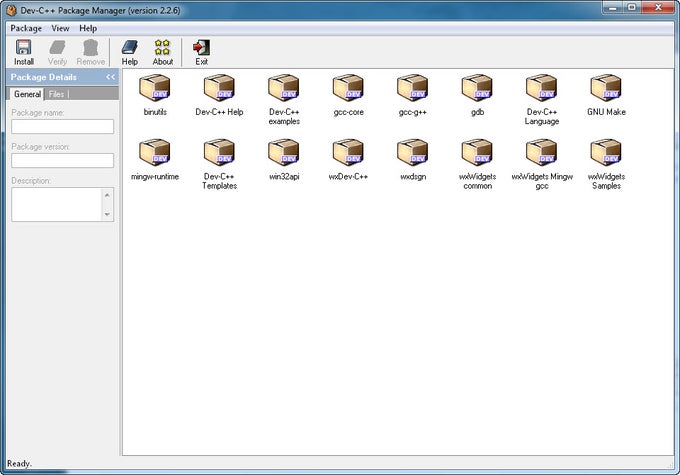This screenshot has width=680, height=475.
Task: Select the wxdsgn package icon
Action: click(x=412, y=152)
